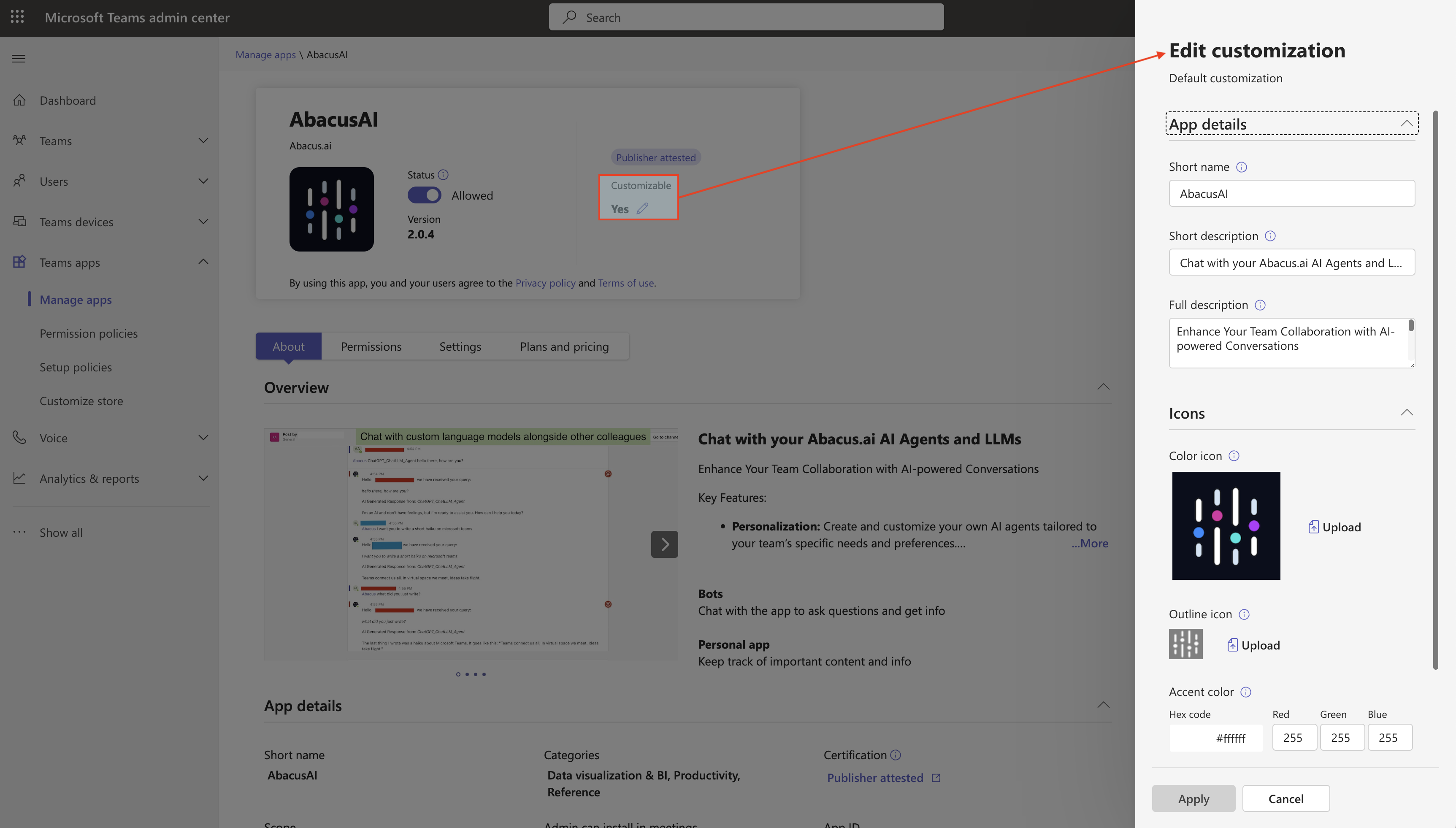Image resolution: width=1456 pixels, height=828 pixels.
Task: Select the Dashboard icon in the sidebar
Action: [19, 100]
